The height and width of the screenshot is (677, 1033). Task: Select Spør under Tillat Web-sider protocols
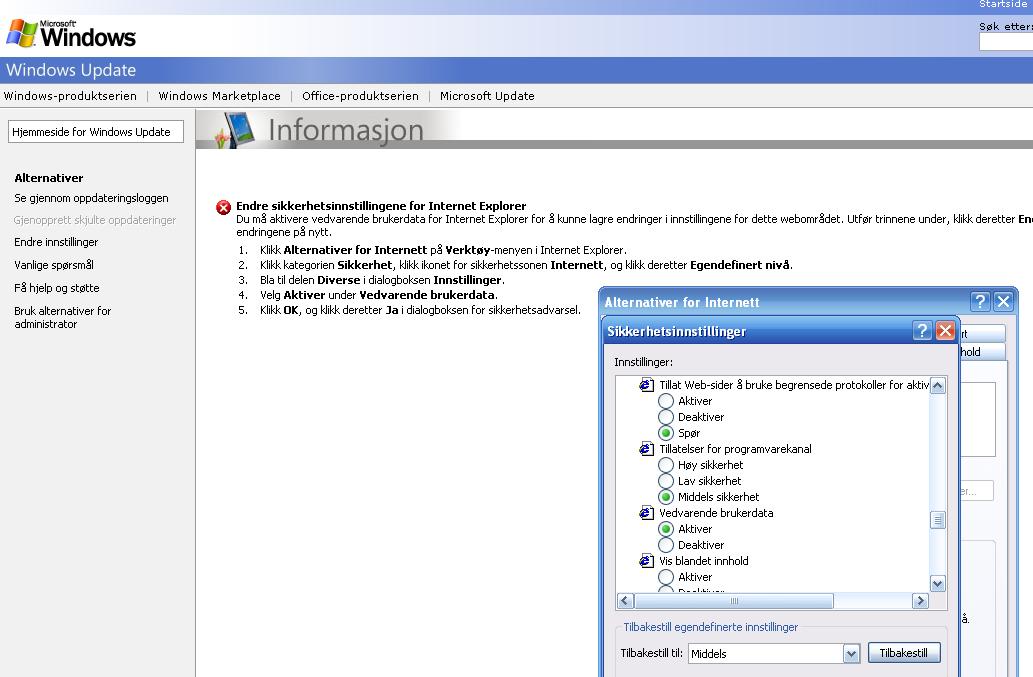click(666, 433)
